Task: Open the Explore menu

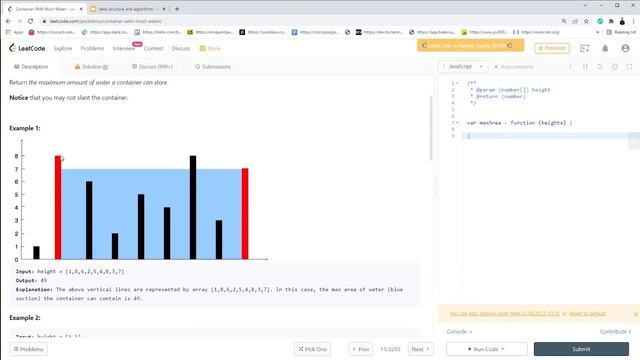Action: [x=63, y=48]
